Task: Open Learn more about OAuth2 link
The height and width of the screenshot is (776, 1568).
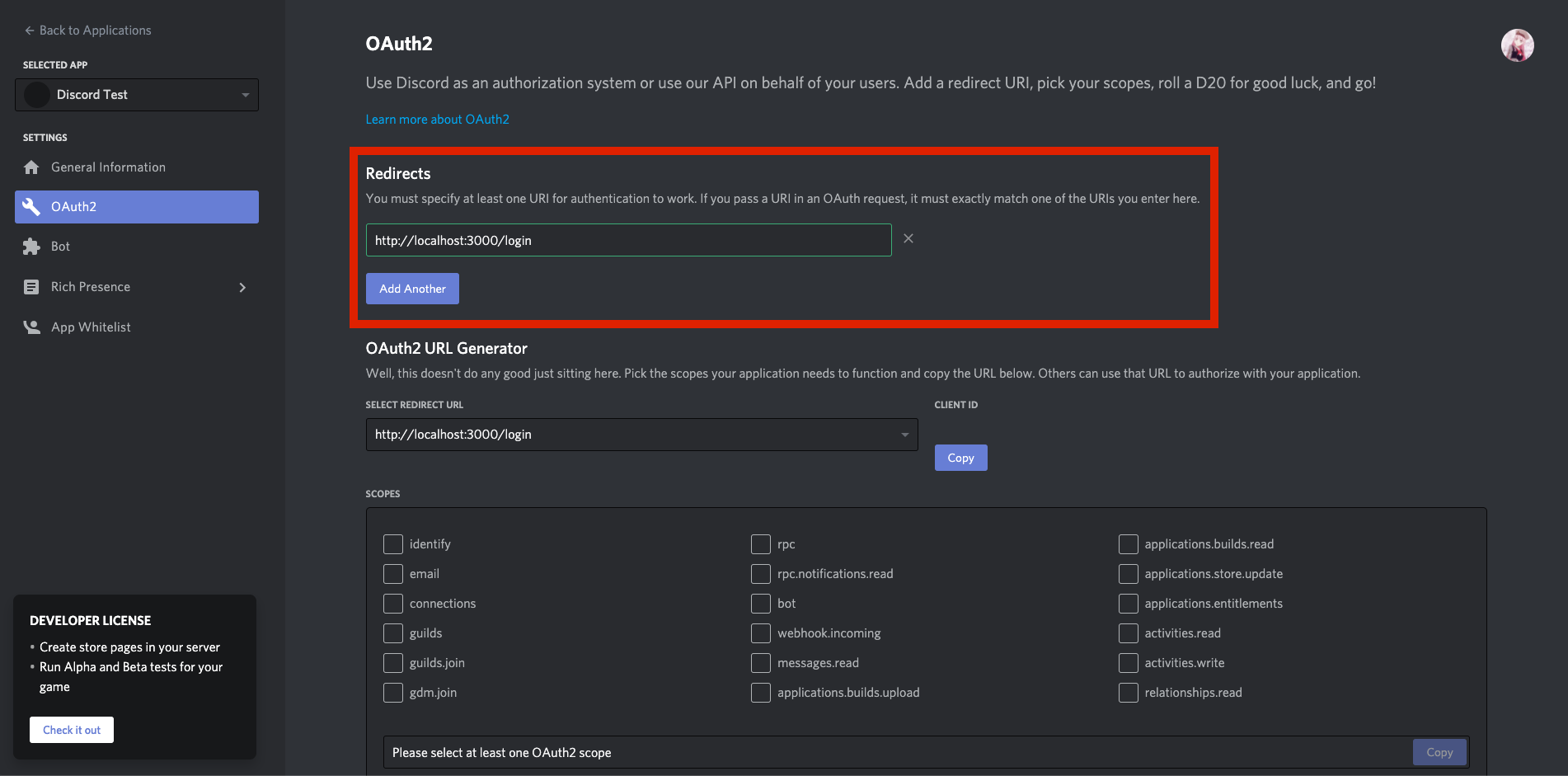Action: 437,120
